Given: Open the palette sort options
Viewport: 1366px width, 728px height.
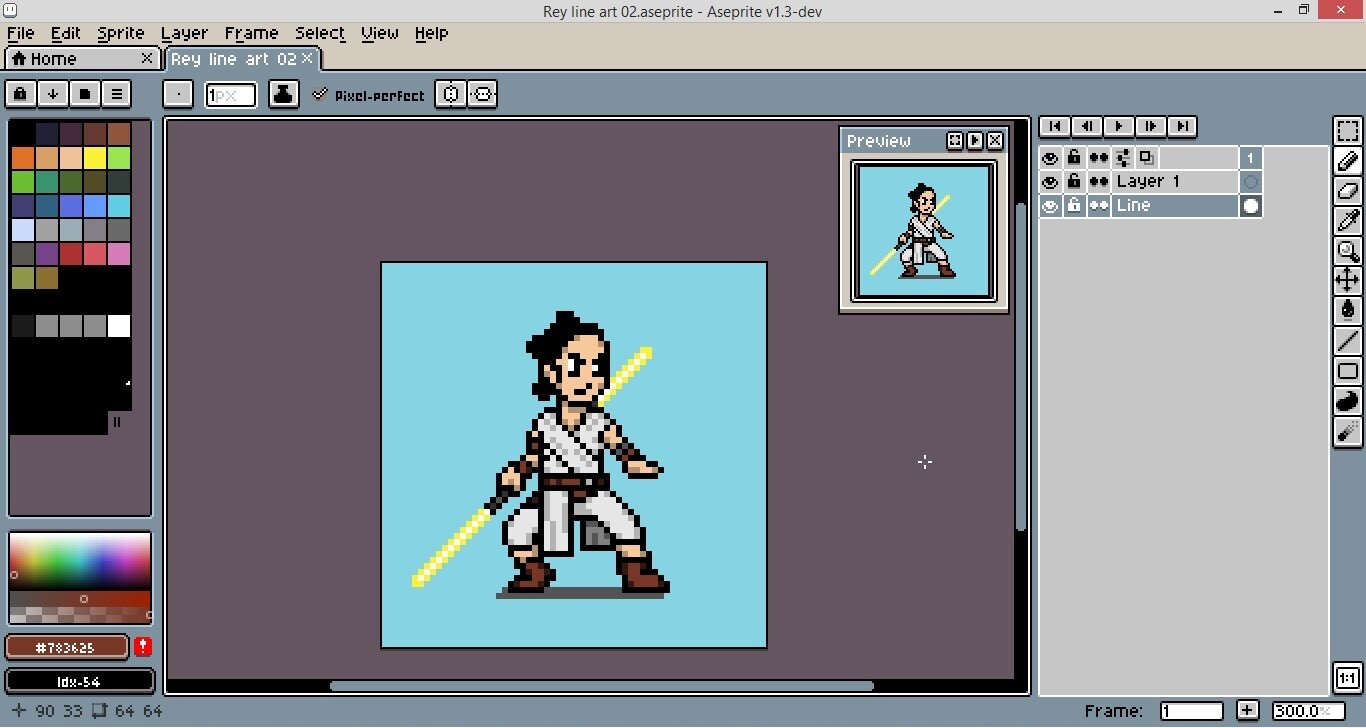Looking at the screenshot, I should point(52,94).
